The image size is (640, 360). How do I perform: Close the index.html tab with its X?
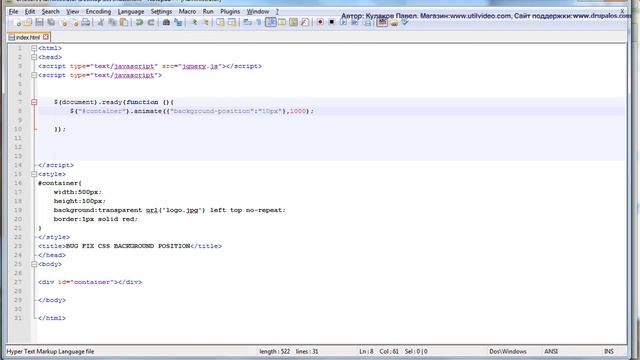pyautogui.click(x=46, y=37)
